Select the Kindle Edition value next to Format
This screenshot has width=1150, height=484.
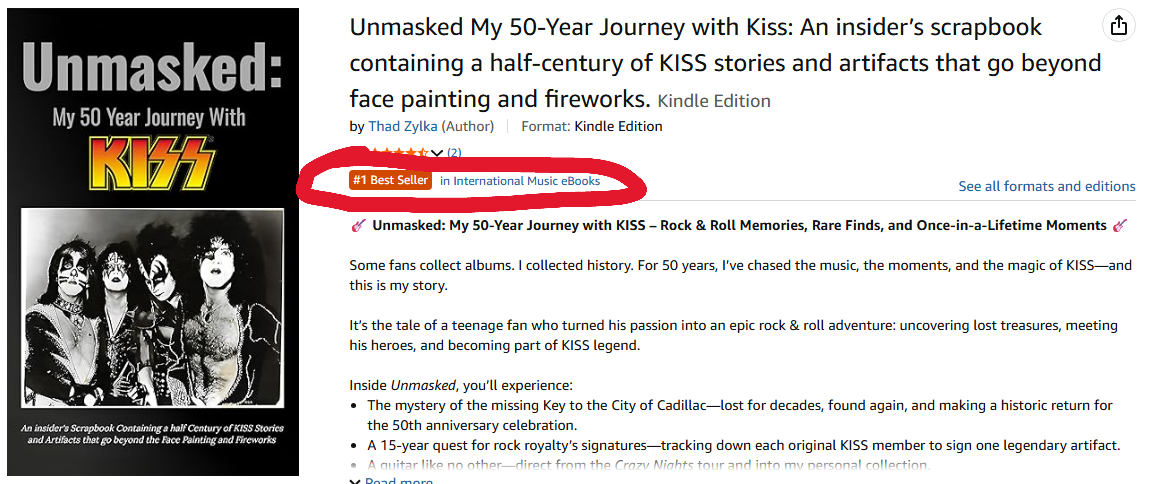coord(618,126)
